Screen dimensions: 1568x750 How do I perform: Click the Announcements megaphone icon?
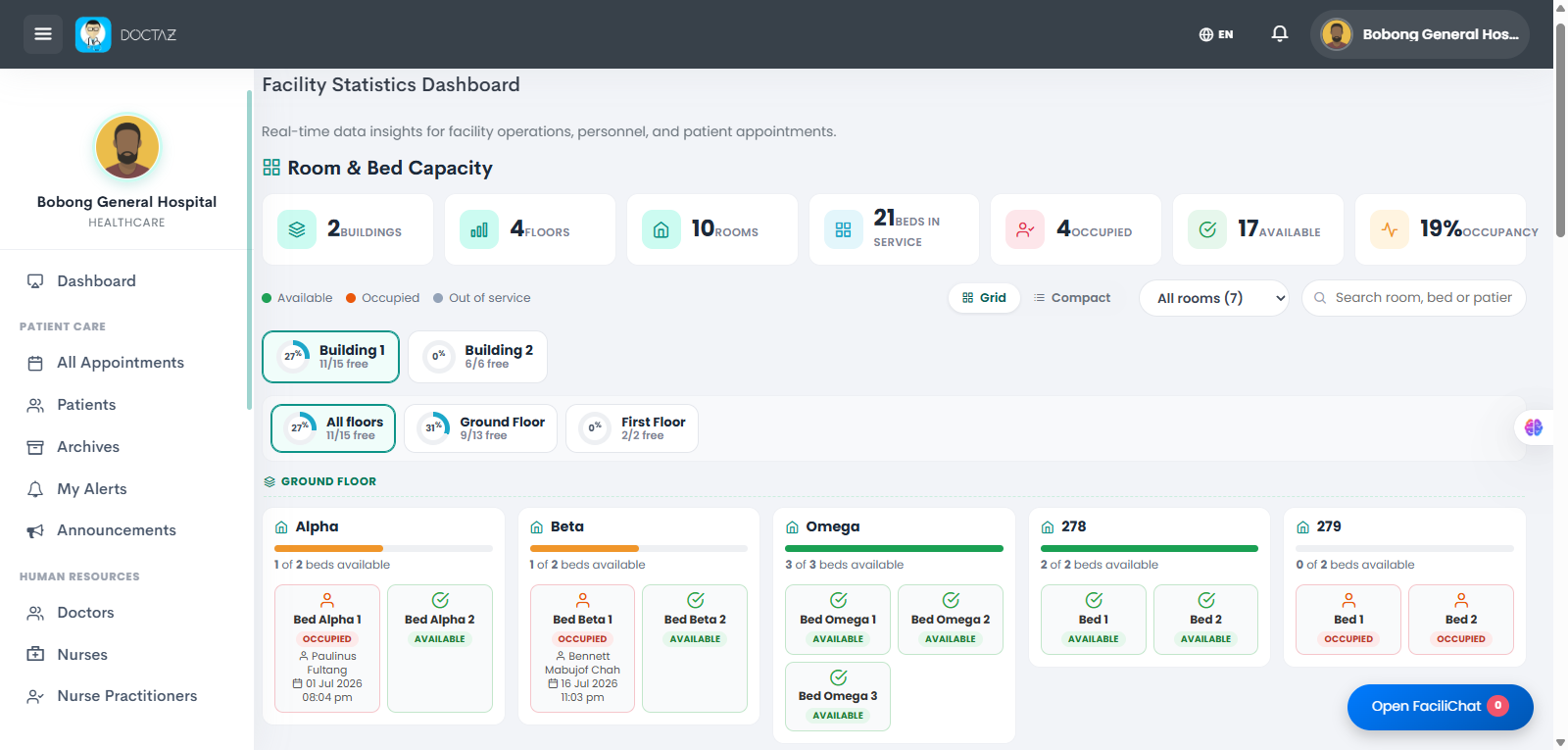35,530
